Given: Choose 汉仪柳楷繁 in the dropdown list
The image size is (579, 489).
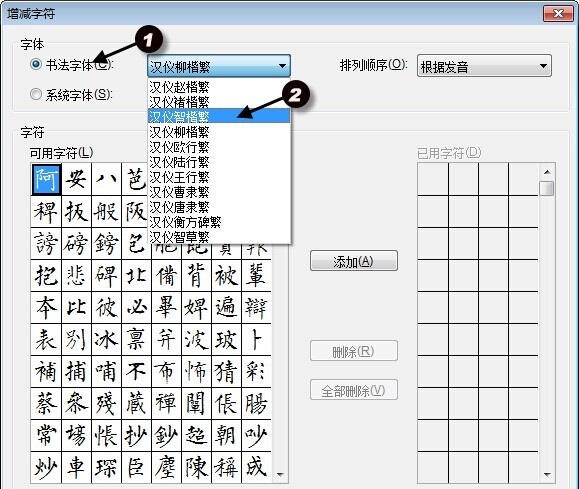Looking at the screenshot, I should (219, 131).
